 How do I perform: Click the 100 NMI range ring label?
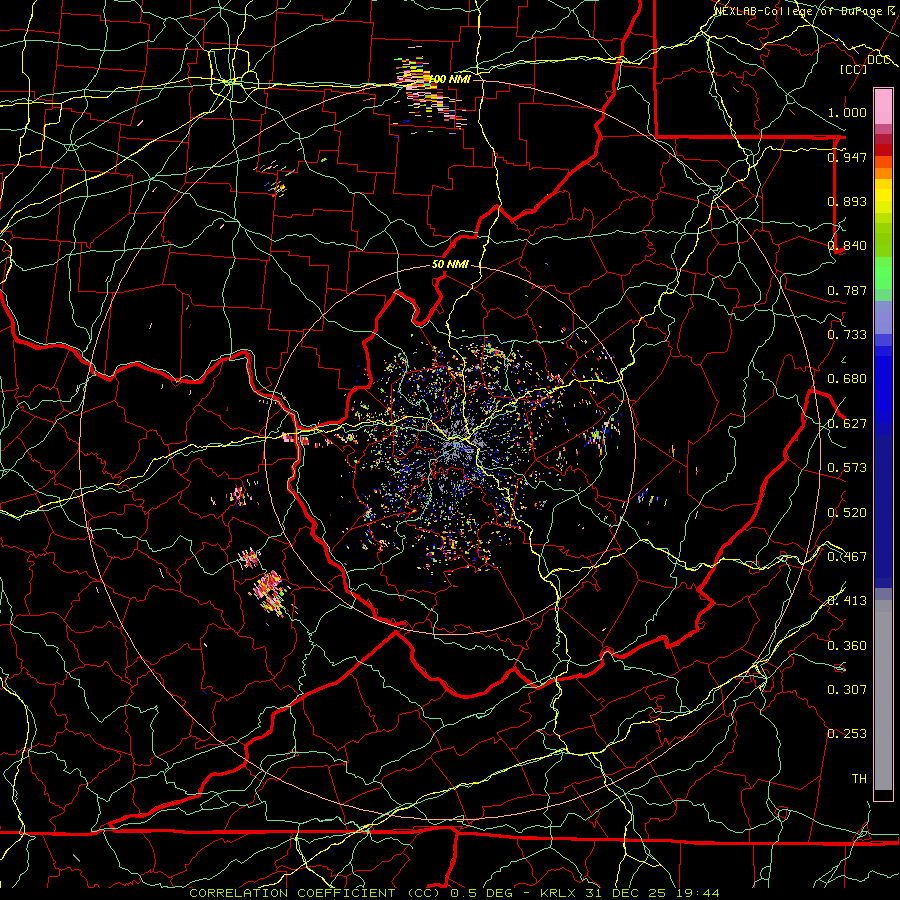(449, 79)
